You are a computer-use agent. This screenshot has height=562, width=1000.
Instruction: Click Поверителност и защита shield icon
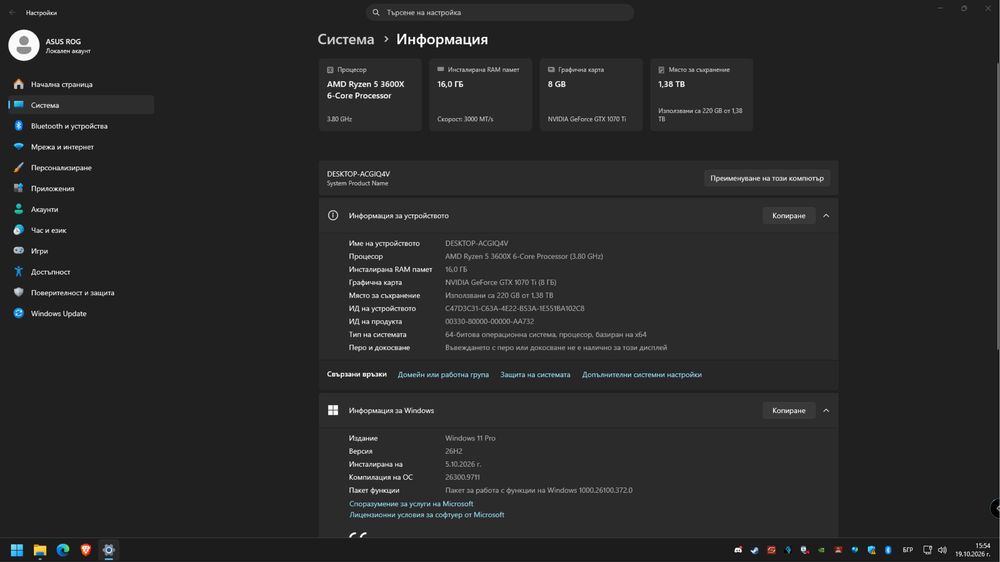pos(18,293)
